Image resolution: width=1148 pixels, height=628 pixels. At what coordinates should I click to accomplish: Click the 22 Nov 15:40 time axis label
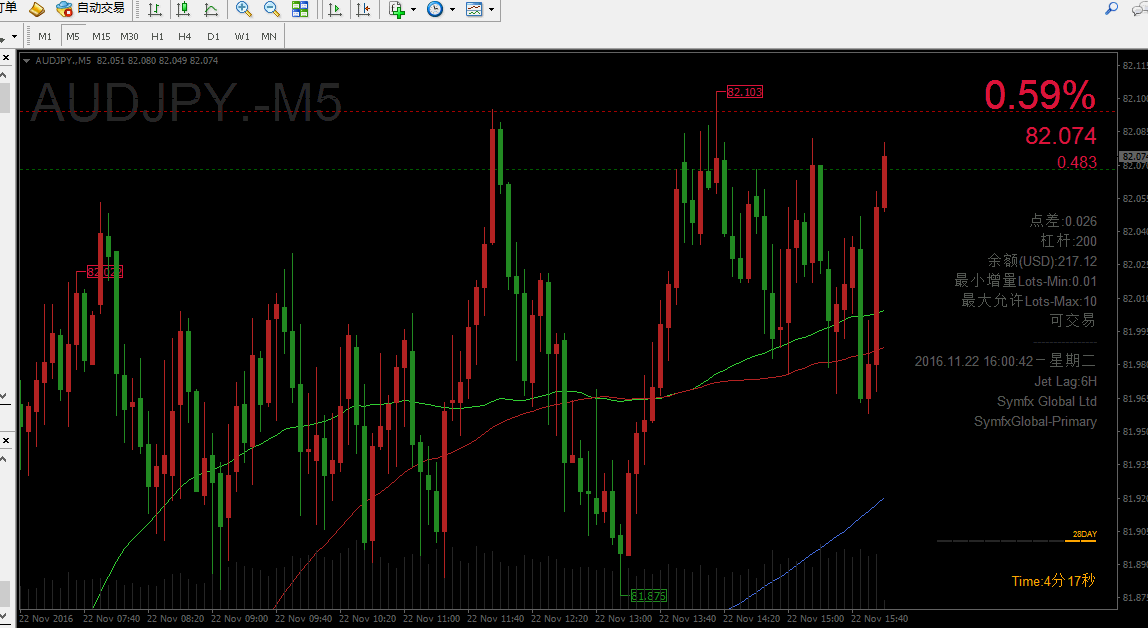(879, 619)
